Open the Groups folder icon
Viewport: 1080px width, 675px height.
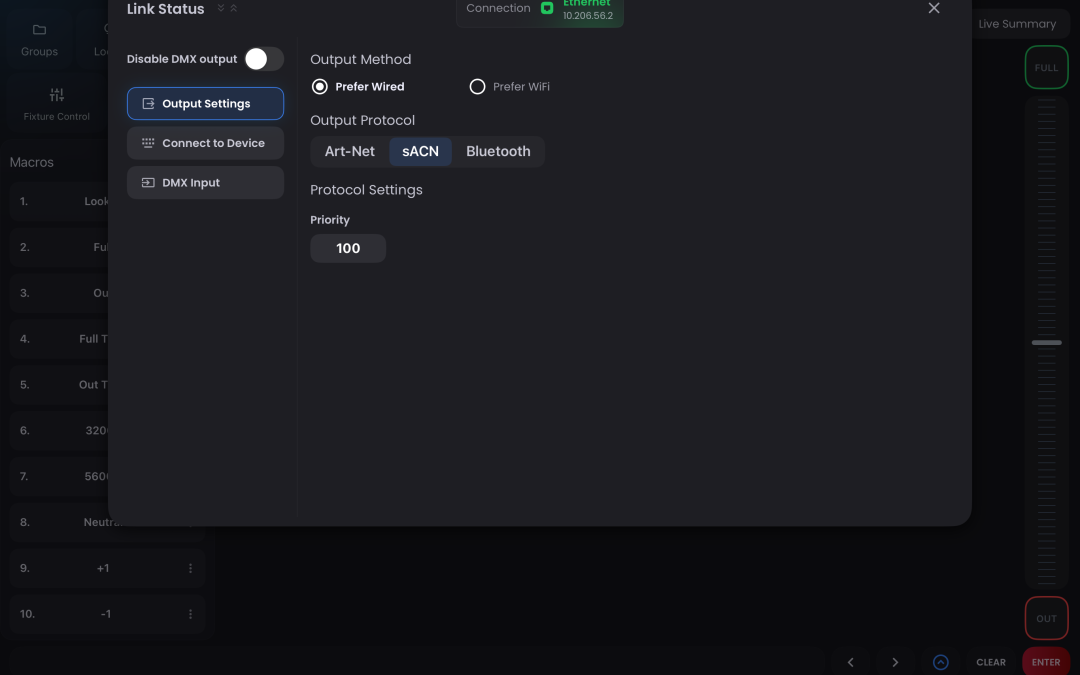[x=39, y=30]
